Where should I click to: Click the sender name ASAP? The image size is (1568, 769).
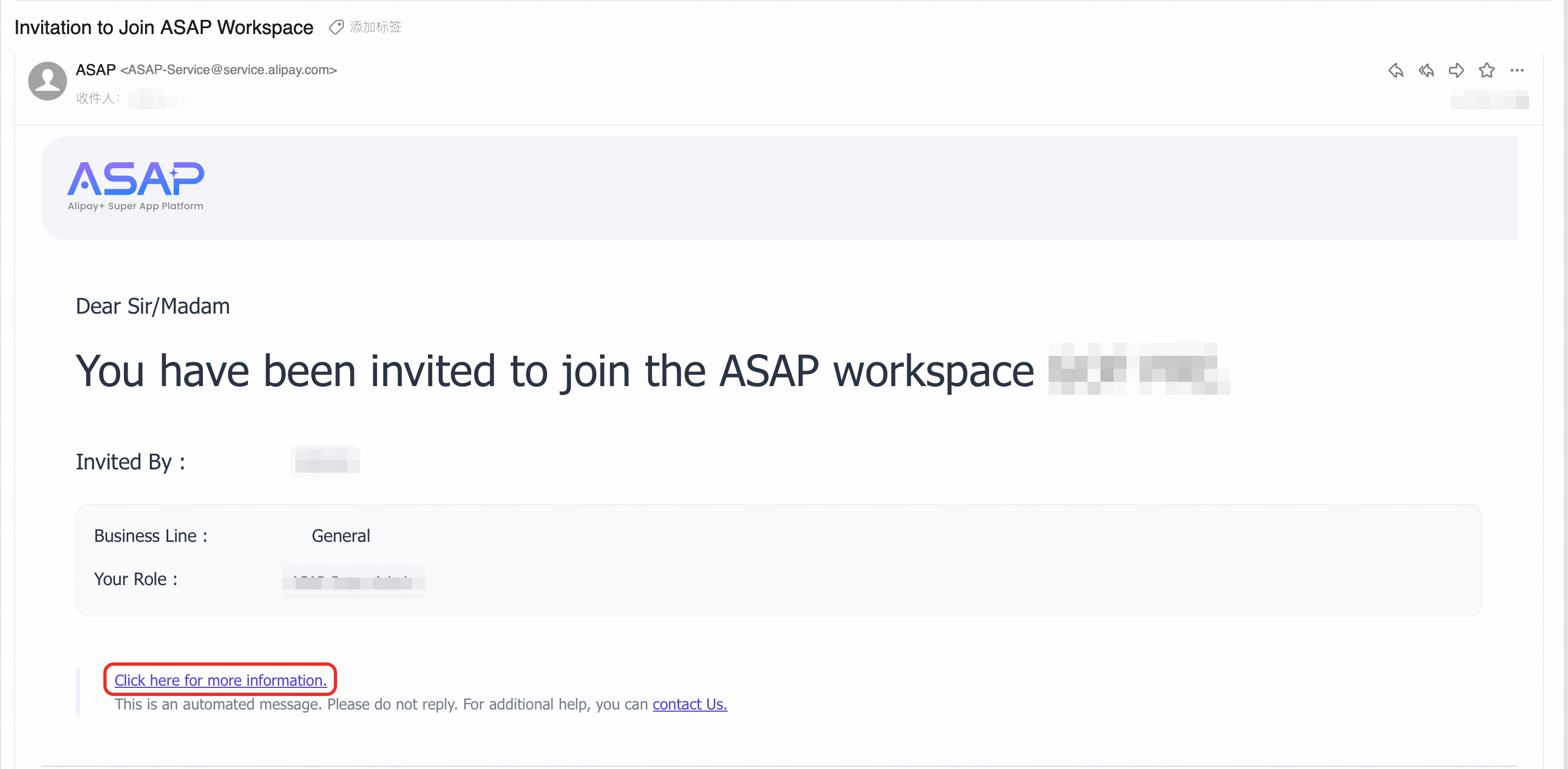click(96, 70)
